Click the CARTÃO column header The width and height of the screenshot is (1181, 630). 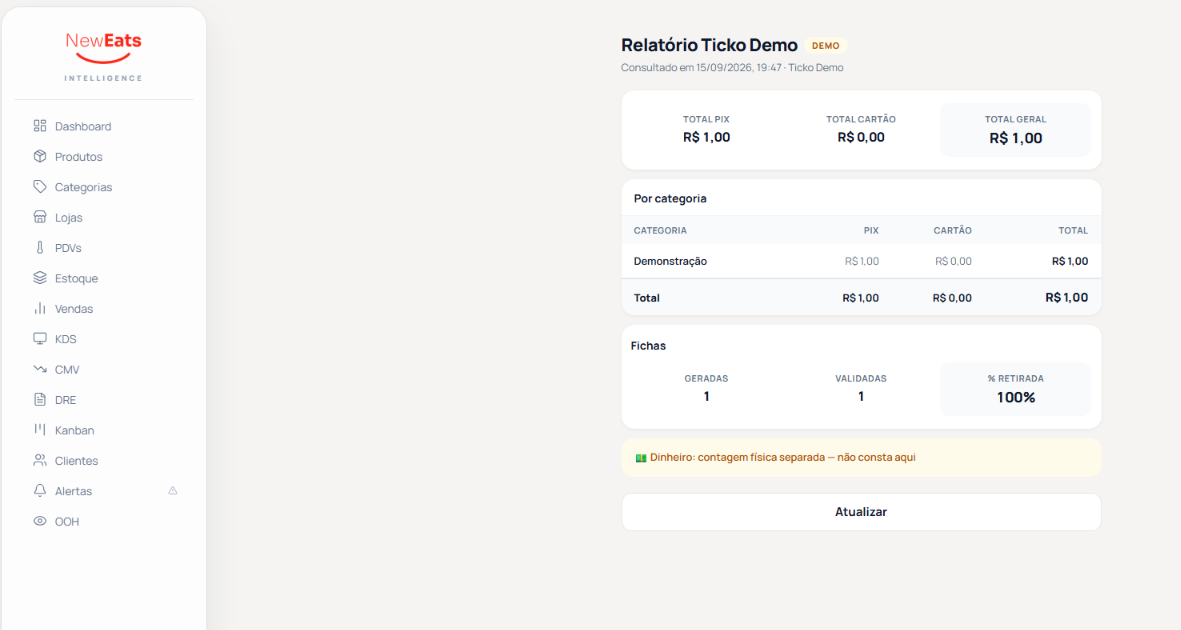coord(952,231)
